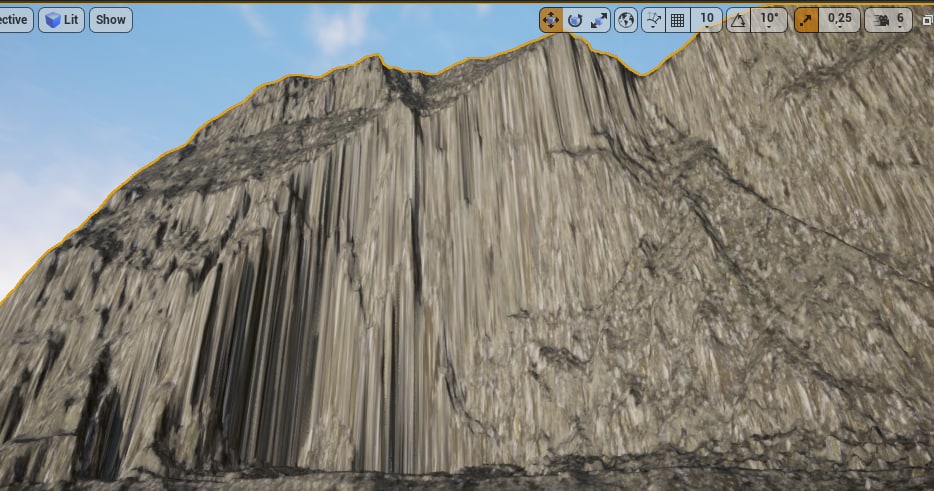This screenshot has height=491, width=934.
Task: Open grid snap size 10 dropdown
Action: [707, 20]
